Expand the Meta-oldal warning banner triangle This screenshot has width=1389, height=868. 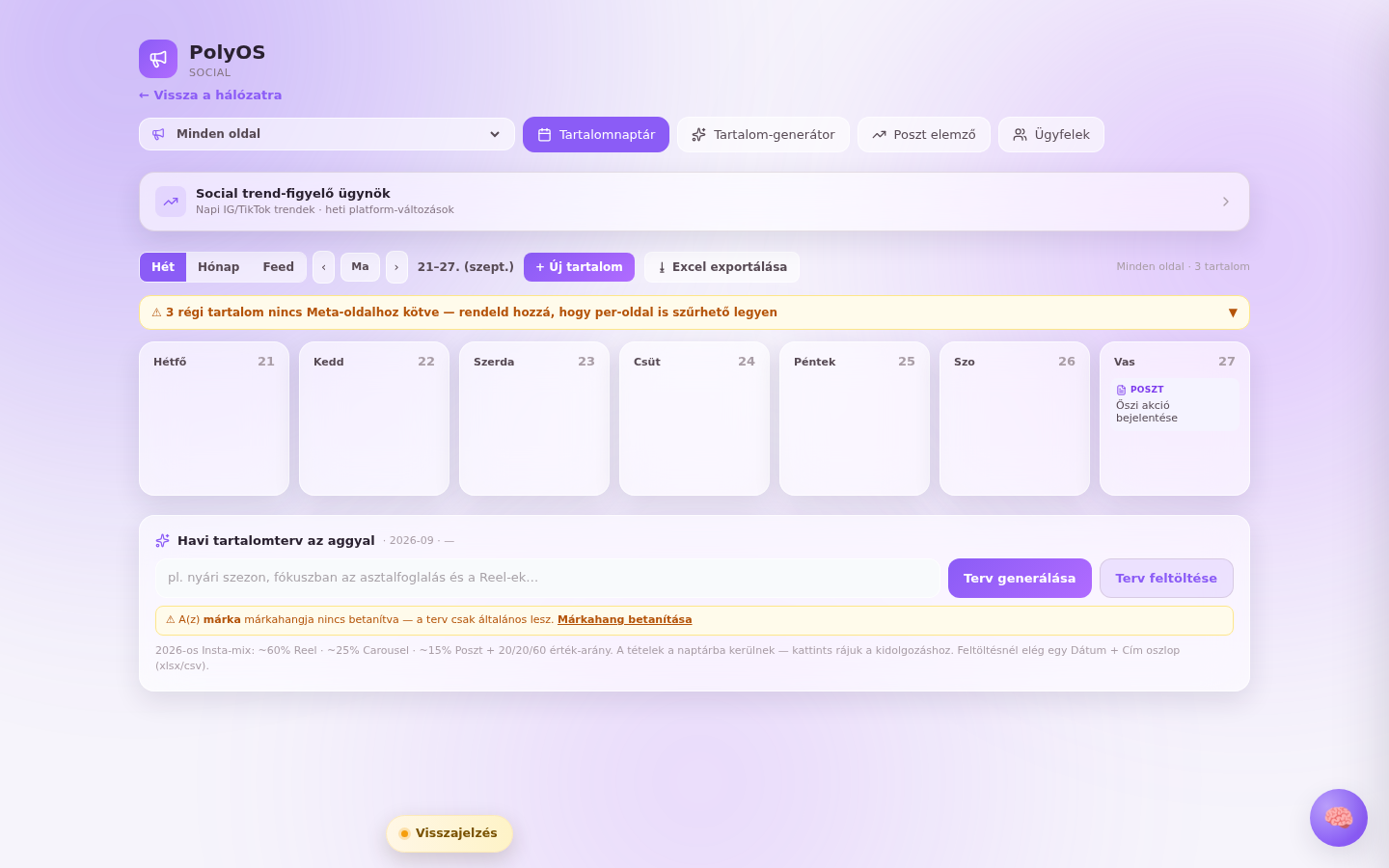[x=1233, y=312]
